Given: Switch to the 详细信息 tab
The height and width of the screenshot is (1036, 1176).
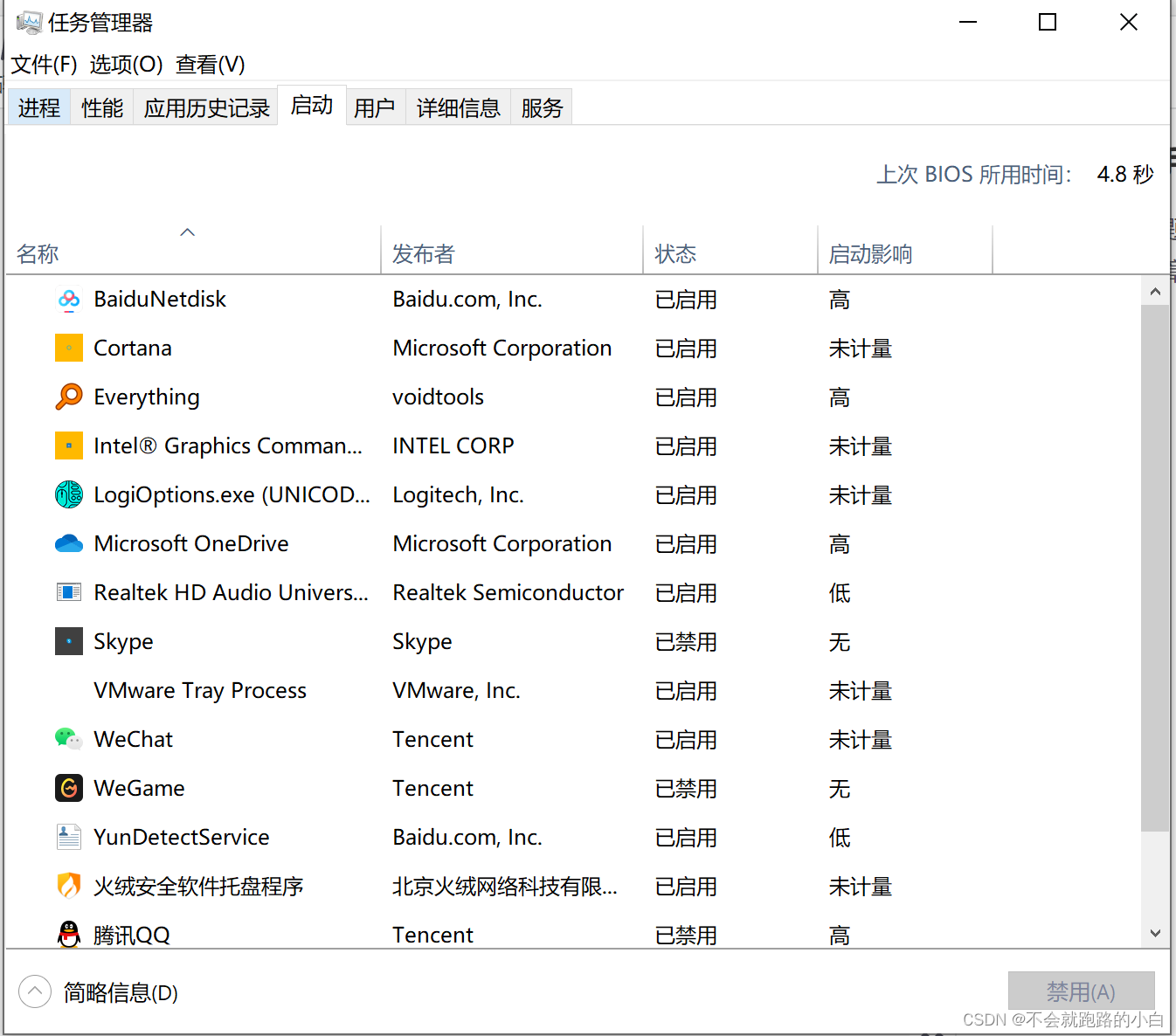Looking at the screenshot, I should [459, 107].
